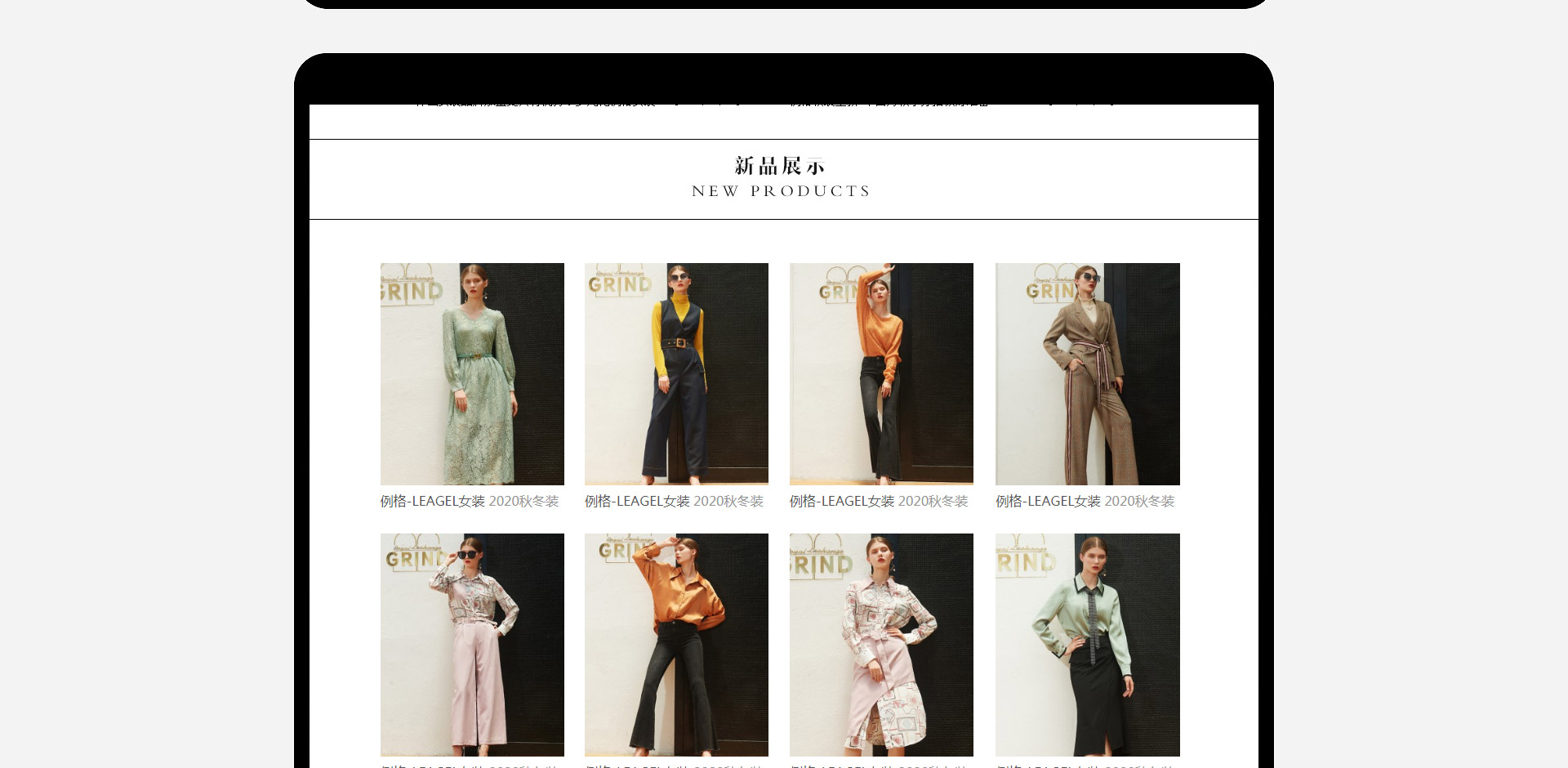Open the caption link below the orange sweater photo
The width and height of the screenshot is (1568, 768).
(x=879, y=501)
